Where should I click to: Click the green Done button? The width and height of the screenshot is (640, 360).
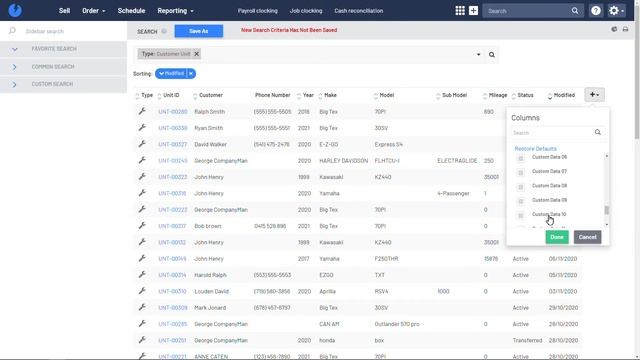pos(557,237)
